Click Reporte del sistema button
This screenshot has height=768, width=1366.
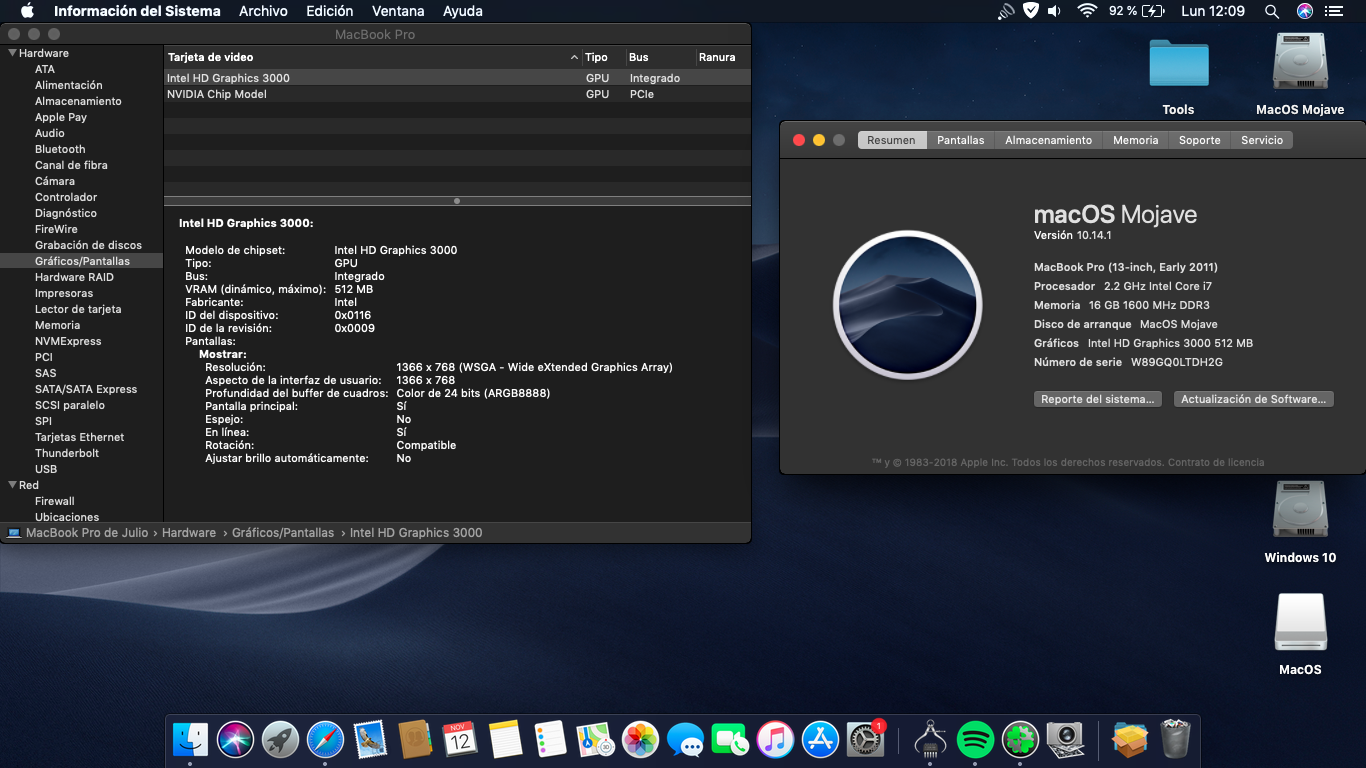1097,399
